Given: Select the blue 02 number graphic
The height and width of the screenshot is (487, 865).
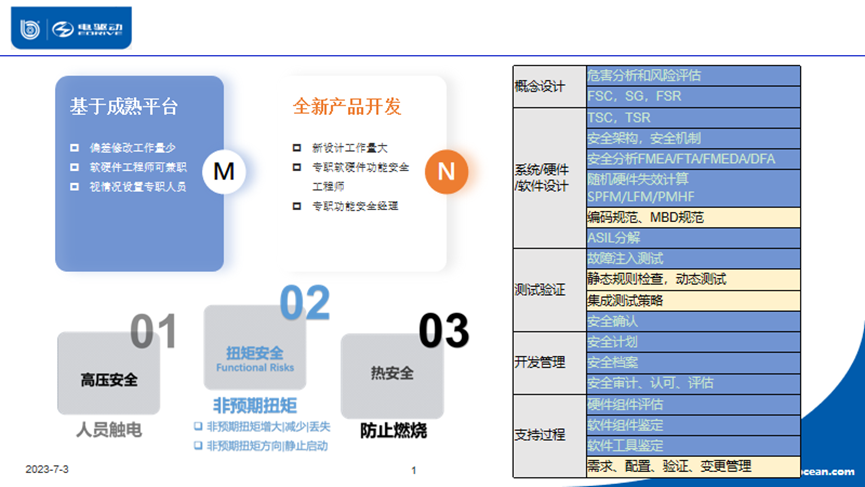Looking at the screenshot, I should (304, 303).
